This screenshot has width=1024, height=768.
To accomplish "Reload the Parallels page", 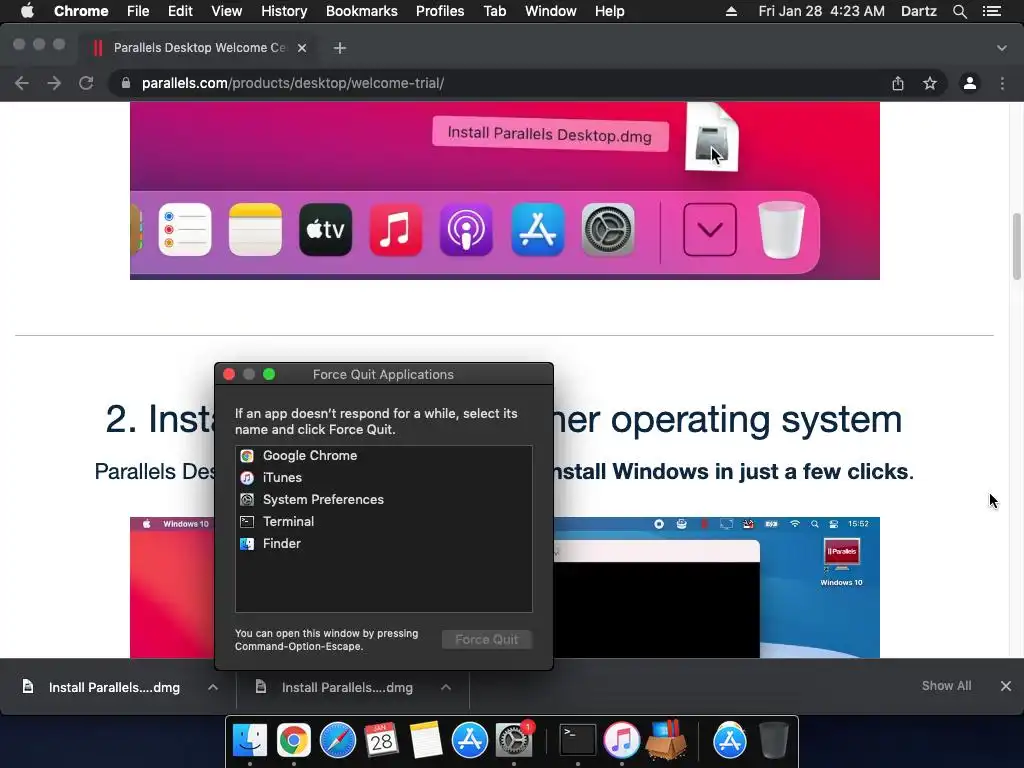I will pyautogui.click(x=86, y=83).
